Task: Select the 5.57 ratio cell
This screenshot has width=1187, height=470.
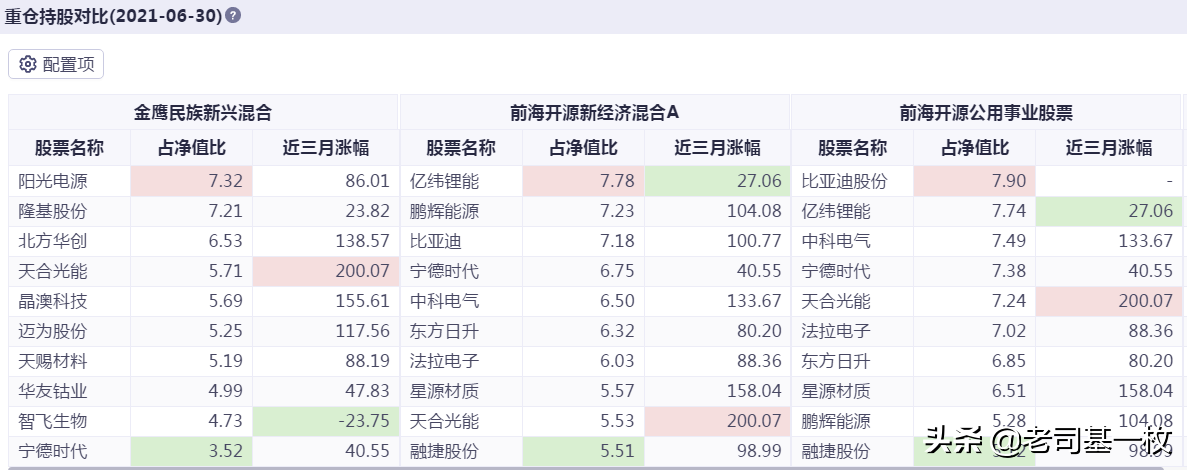Action: pyautogui.click(x=583, y=391)
